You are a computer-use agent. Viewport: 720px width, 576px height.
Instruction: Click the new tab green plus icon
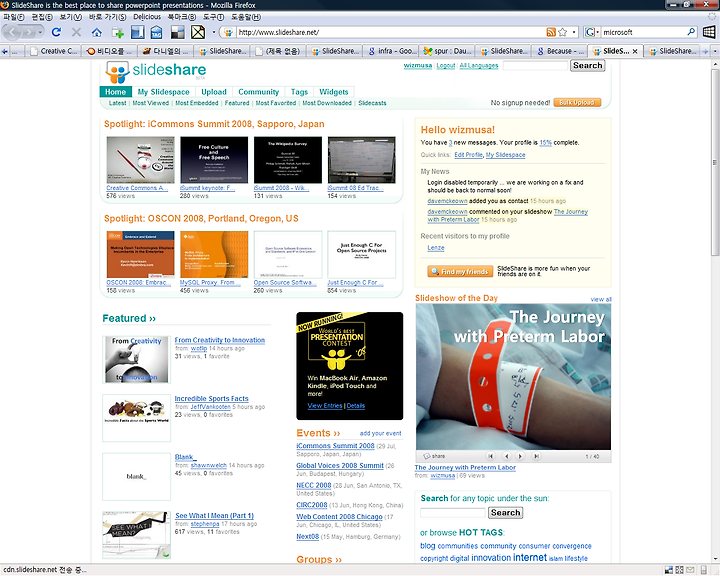point(118,32)
